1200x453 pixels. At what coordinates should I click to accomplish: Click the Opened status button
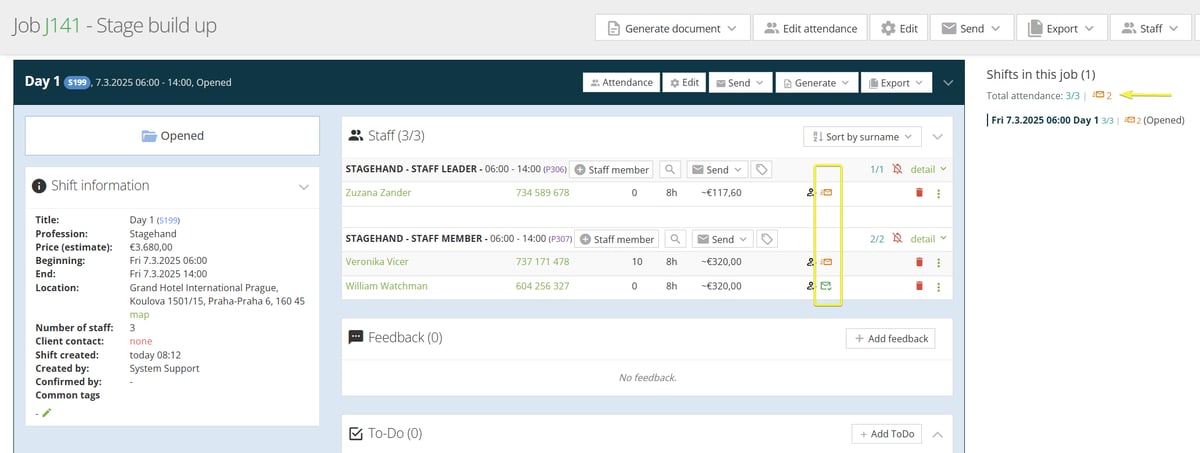(x=172, y=136)
